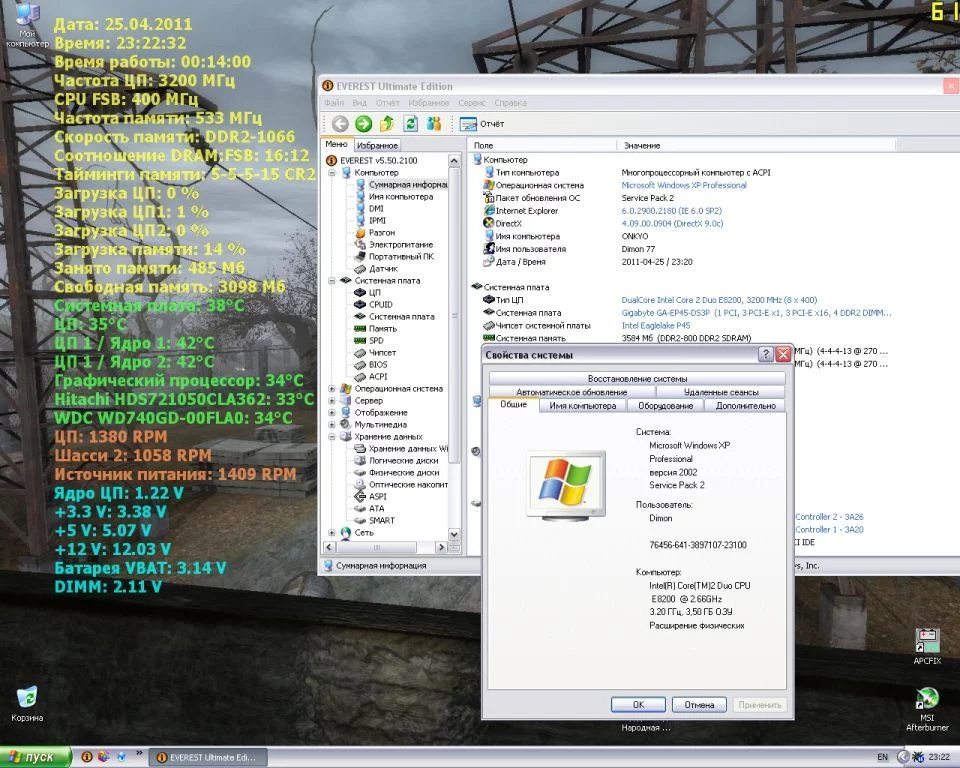Click the EN language indicator in tray
This screenshot has width=960, height=768.
tap(882, 758)
